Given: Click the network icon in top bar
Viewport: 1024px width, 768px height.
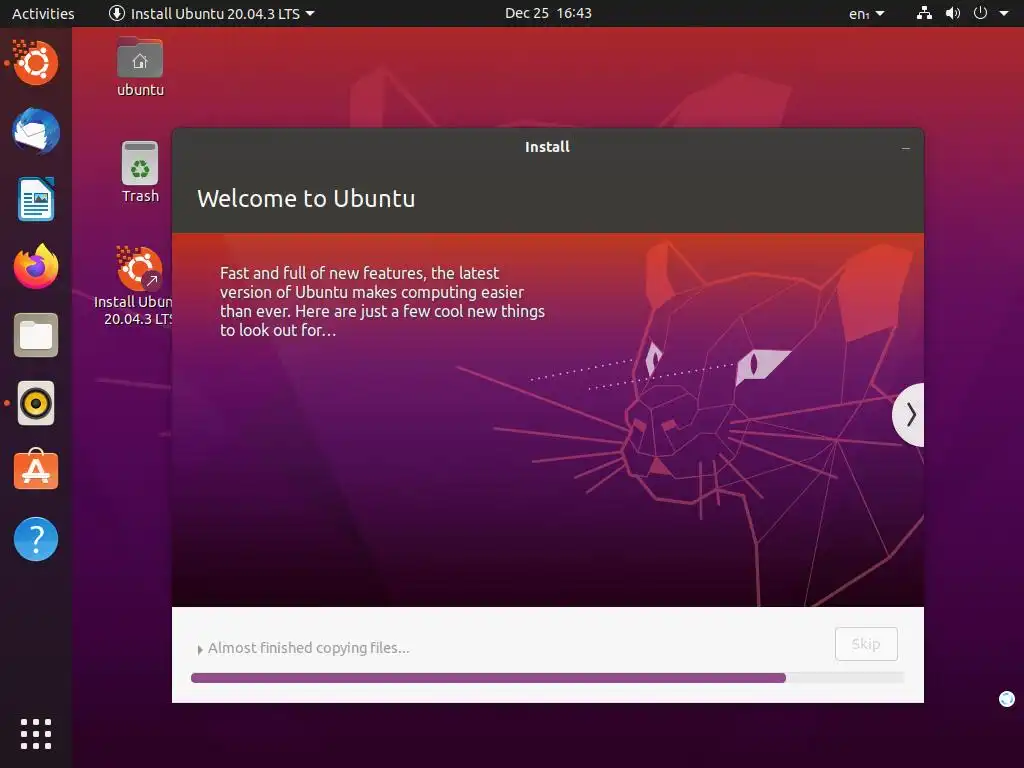Looking at the screenshot, I should coord(924,13).
